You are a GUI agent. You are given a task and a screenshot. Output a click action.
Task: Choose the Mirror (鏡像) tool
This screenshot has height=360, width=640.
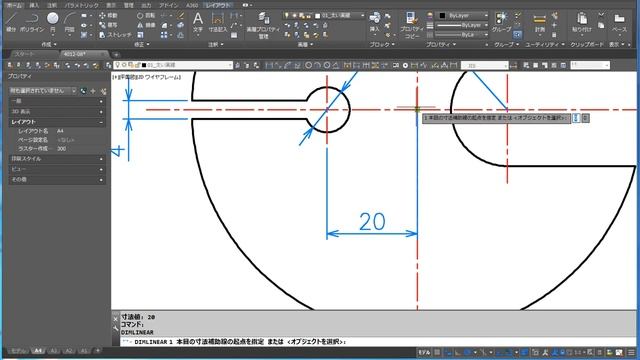(x=146, y=25)
